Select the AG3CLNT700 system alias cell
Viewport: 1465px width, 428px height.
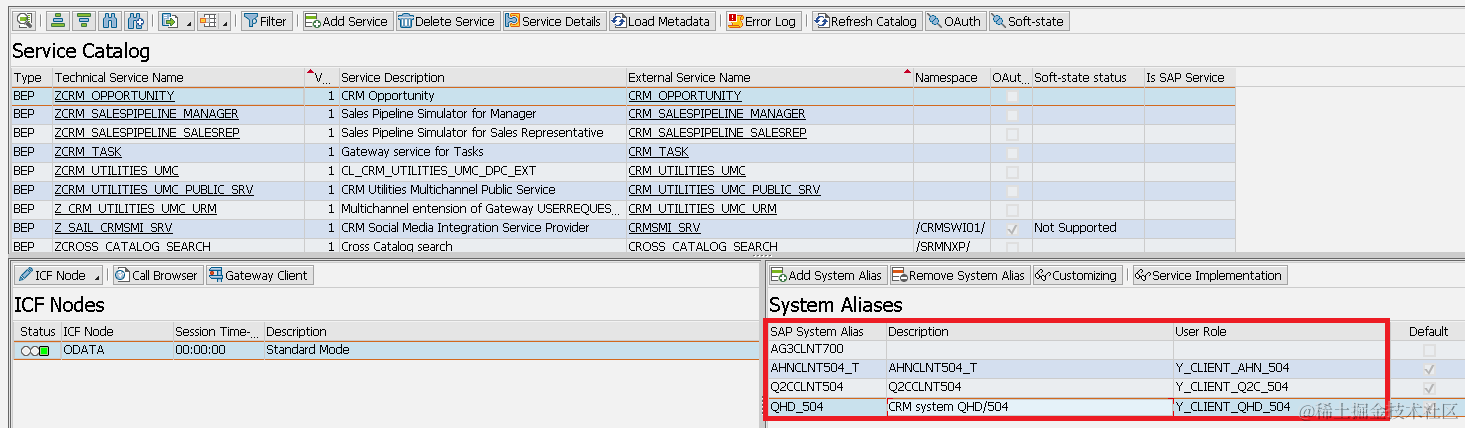[x=827, y=350]
